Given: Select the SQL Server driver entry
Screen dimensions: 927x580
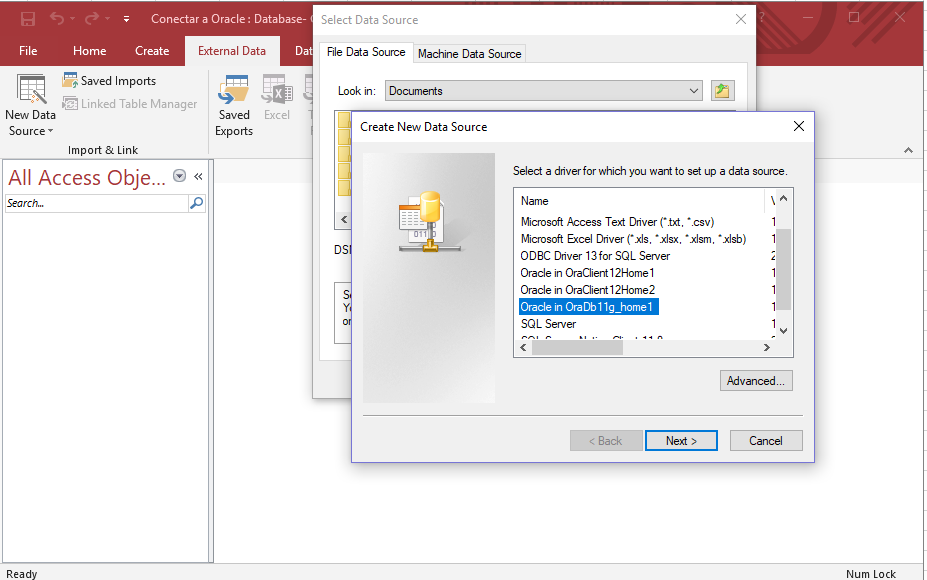Looking at the screenshot, I should 548,324.
